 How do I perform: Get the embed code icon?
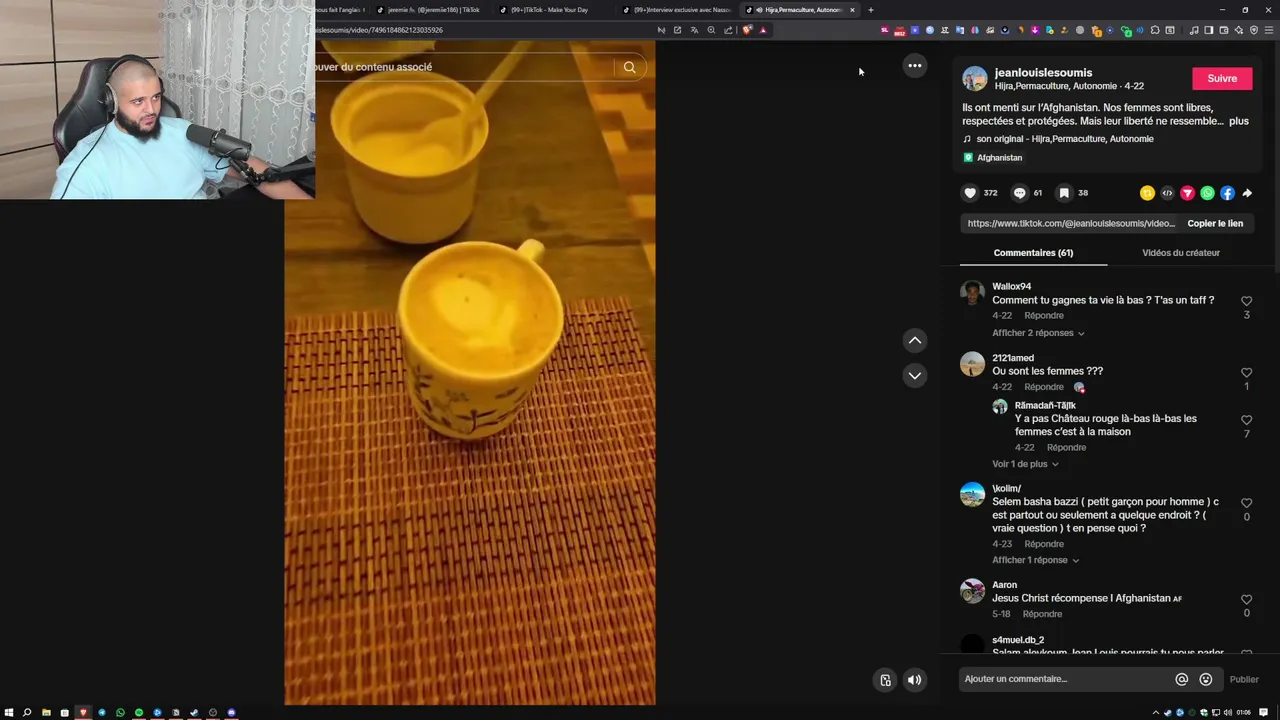1167,193
